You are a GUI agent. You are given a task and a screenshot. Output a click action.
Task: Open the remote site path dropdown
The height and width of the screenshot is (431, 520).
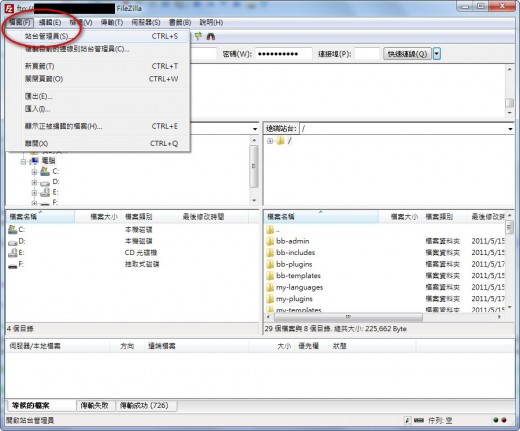click(x=510, y=129)
